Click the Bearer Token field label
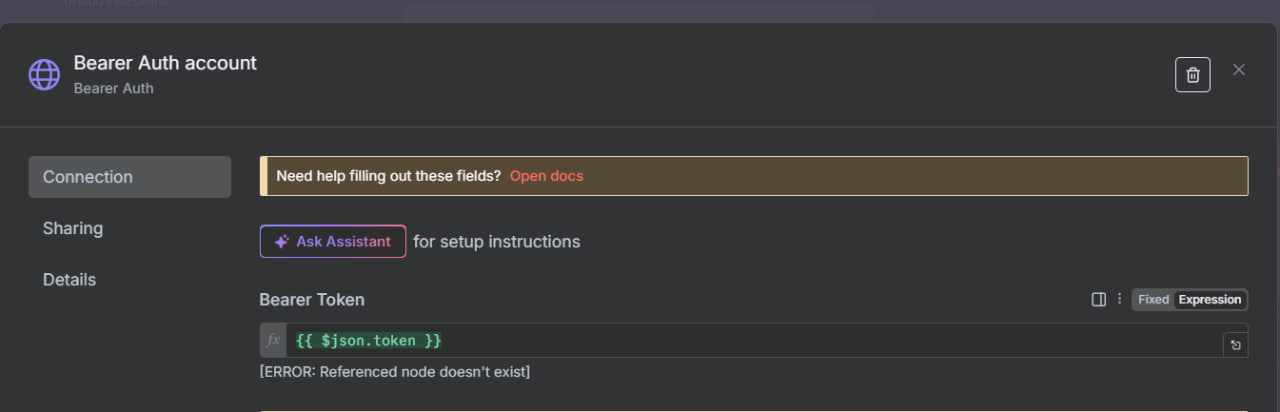The image size is (1280, 412). click(312, 300)
